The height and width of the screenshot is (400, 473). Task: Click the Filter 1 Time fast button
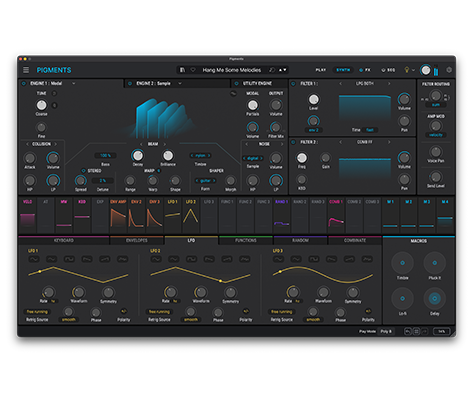pyautogui.click(x=370, y=130)
